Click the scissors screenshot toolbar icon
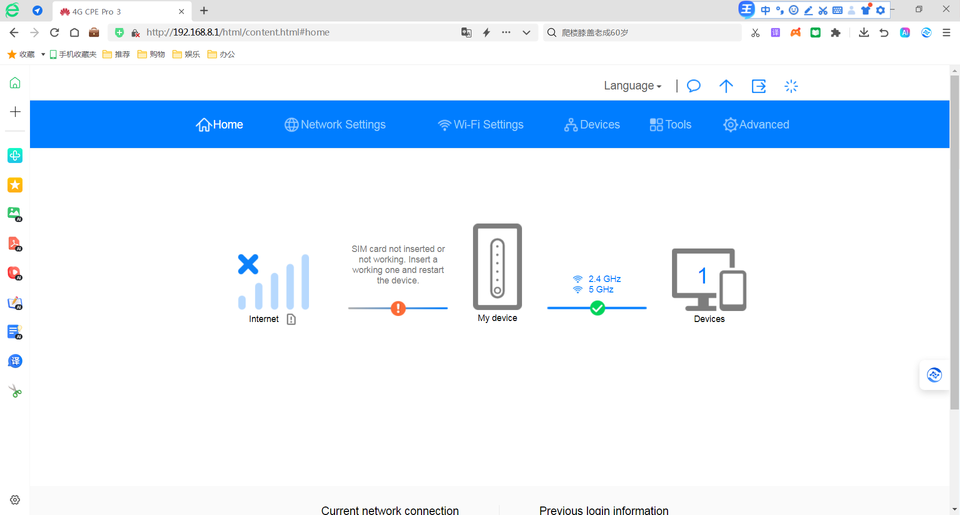960x515 pixels. point(756,32)
